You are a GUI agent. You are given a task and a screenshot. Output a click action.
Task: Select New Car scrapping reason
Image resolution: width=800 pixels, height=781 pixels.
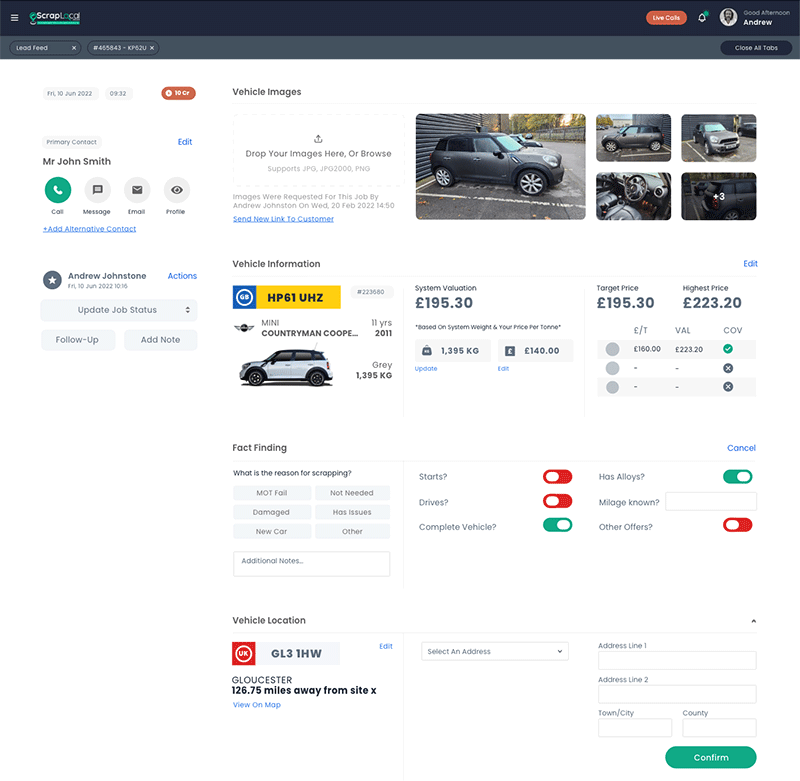(272, 532)
